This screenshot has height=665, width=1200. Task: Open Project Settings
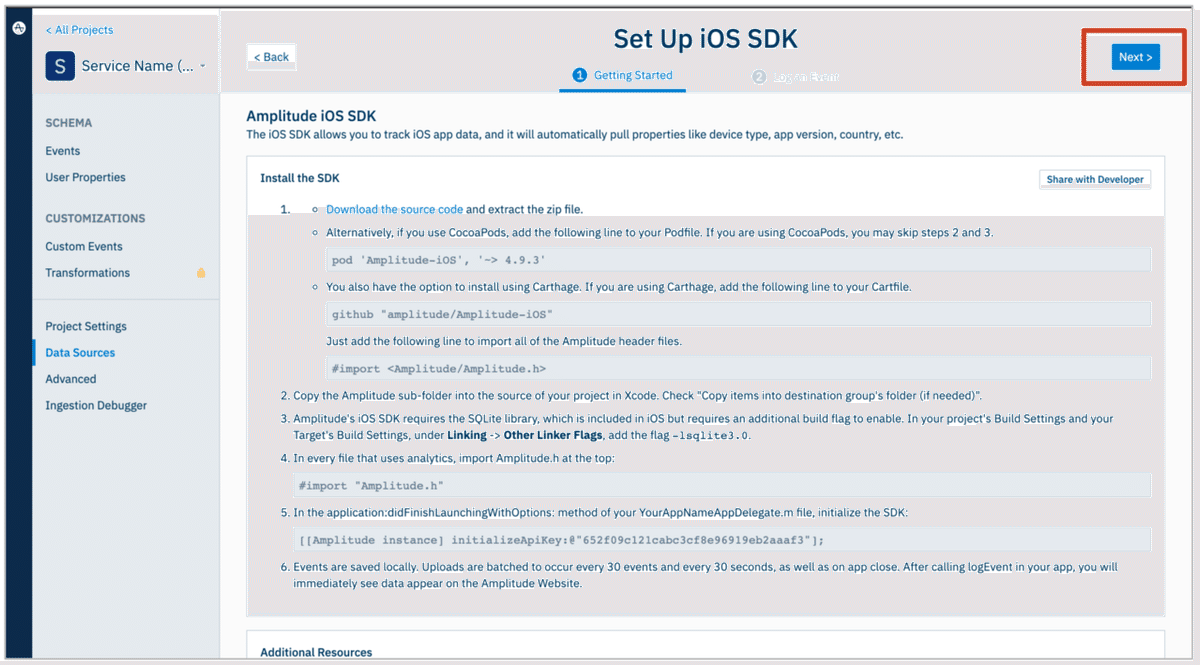tap(86, 326)
